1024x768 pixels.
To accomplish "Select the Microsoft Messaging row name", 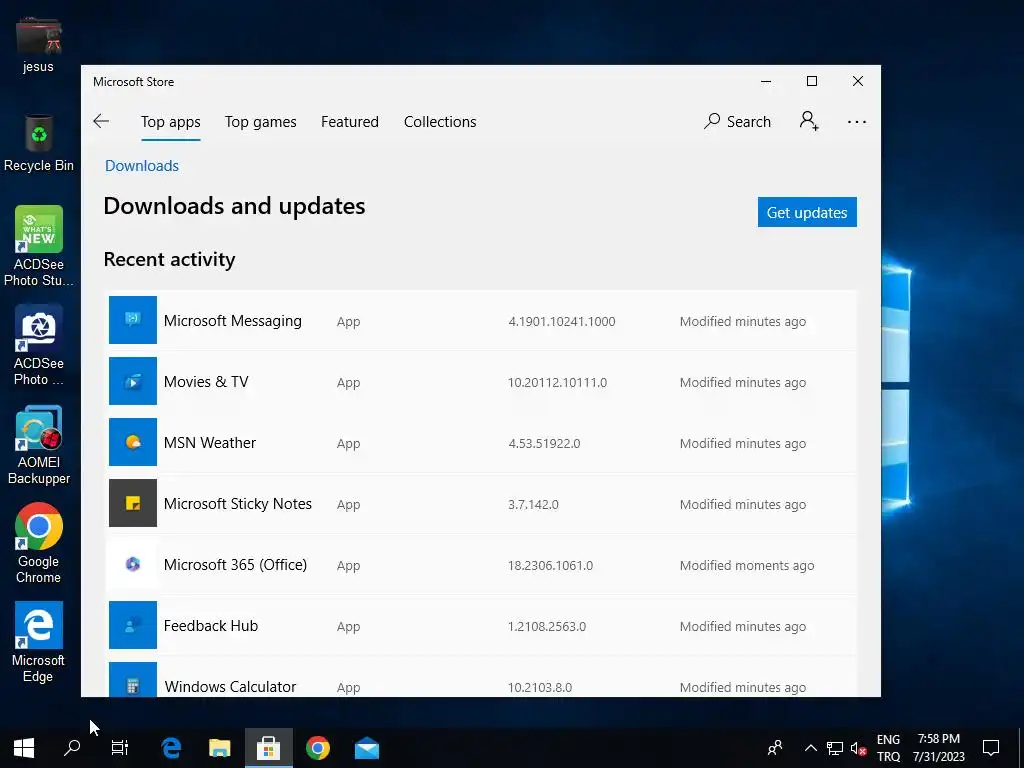I will pos(232,321).
